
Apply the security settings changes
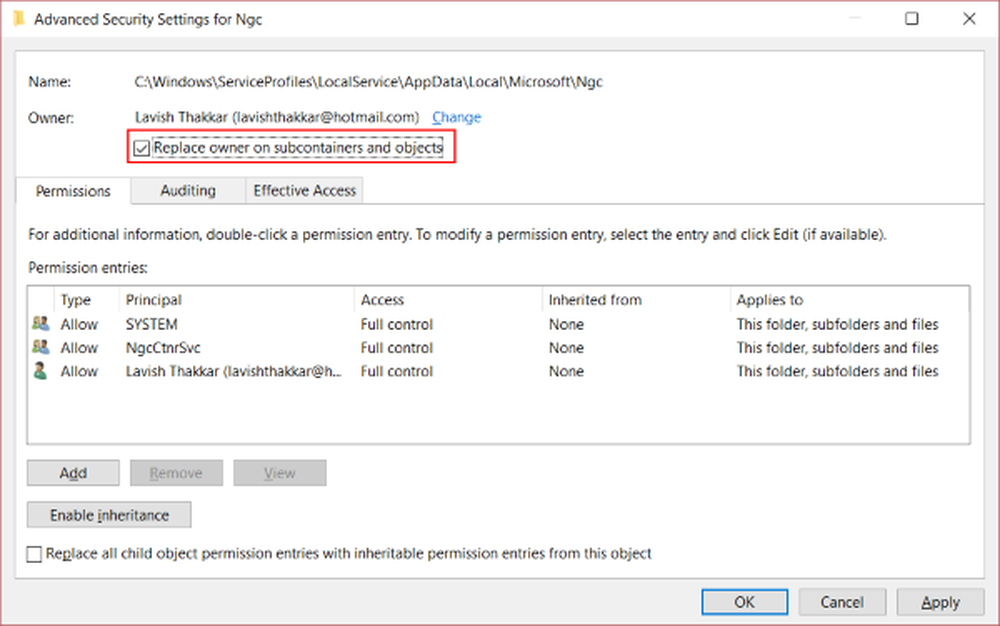[x=940, y=602]
